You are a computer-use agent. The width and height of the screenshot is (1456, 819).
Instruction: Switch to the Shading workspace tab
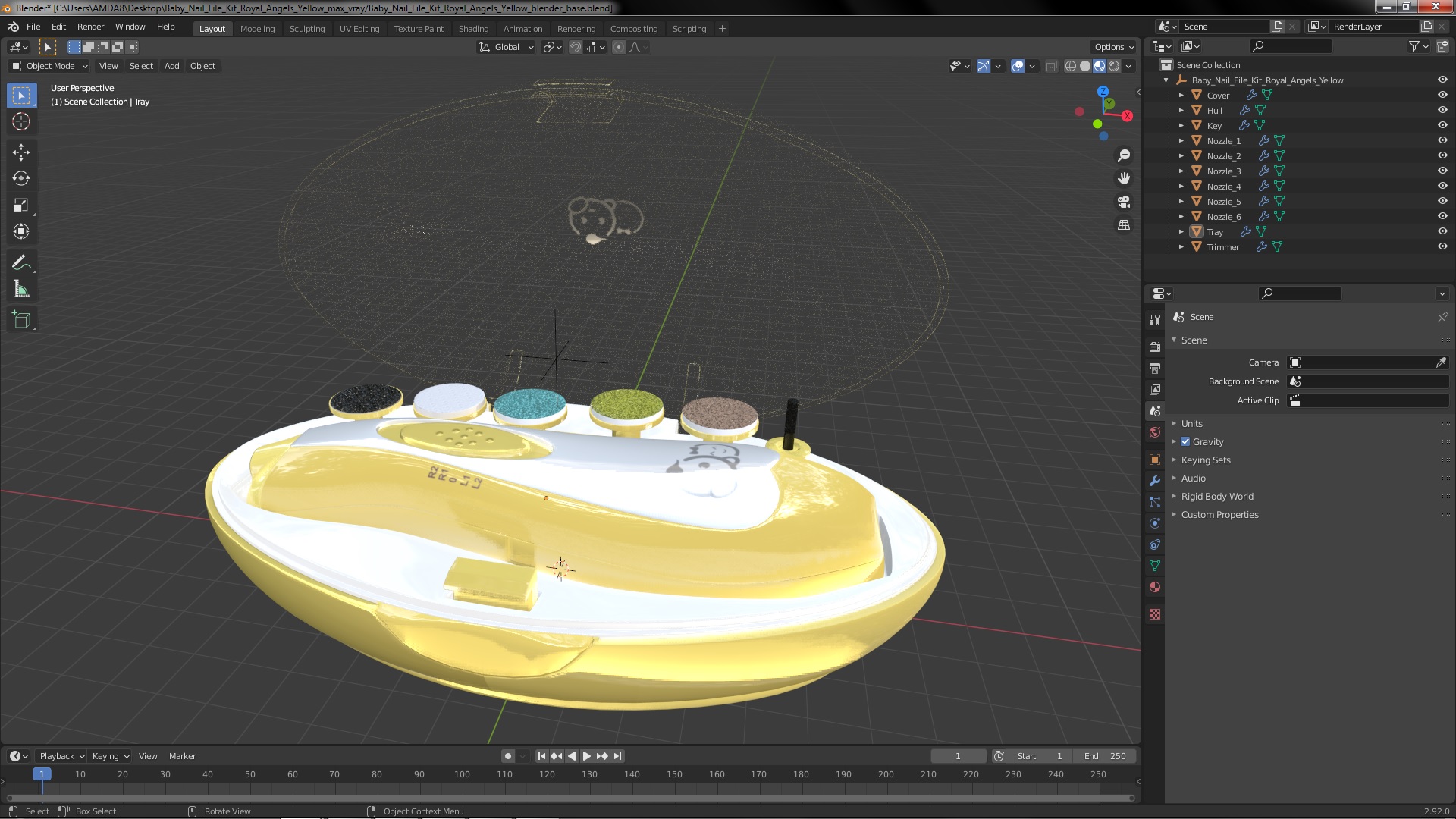(x=473, y=29)
